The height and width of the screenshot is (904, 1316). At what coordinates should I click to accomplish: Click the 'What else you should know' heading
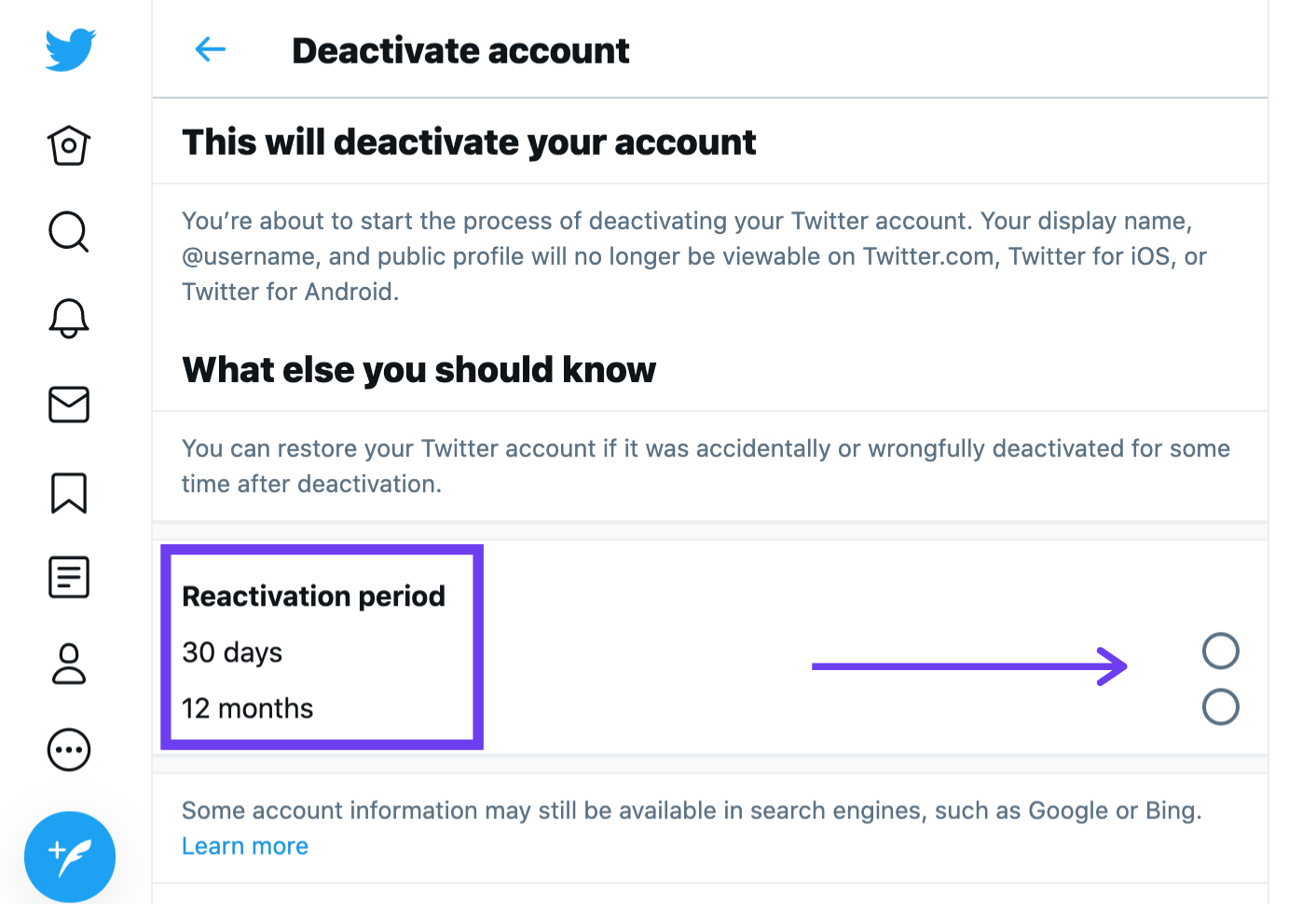tap(418, 369)
